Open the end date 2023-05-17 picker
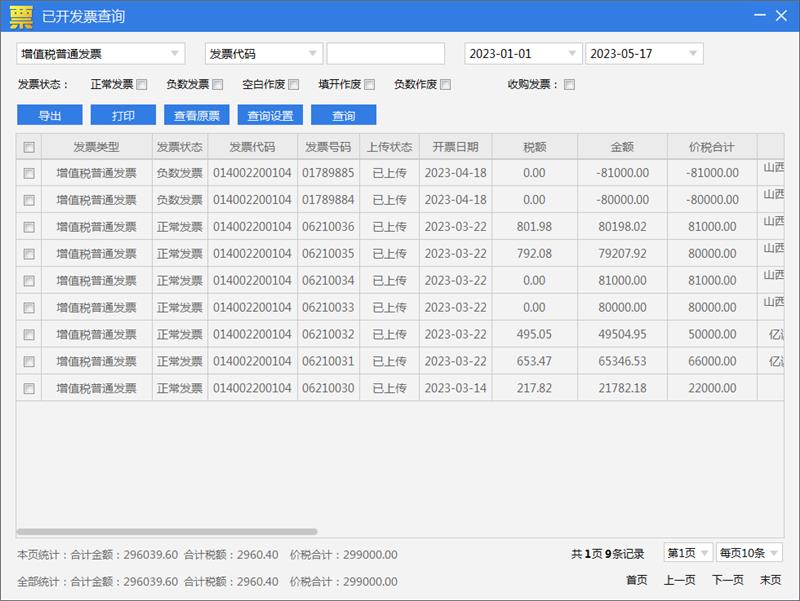 coord(694,54)
